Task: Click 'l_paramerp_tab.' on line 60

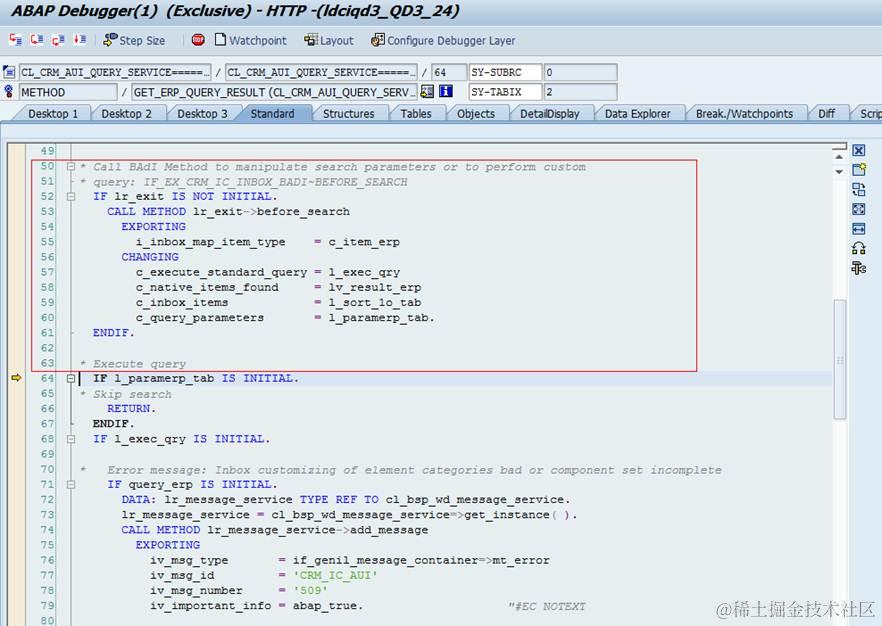Action: tap(381, 318)
